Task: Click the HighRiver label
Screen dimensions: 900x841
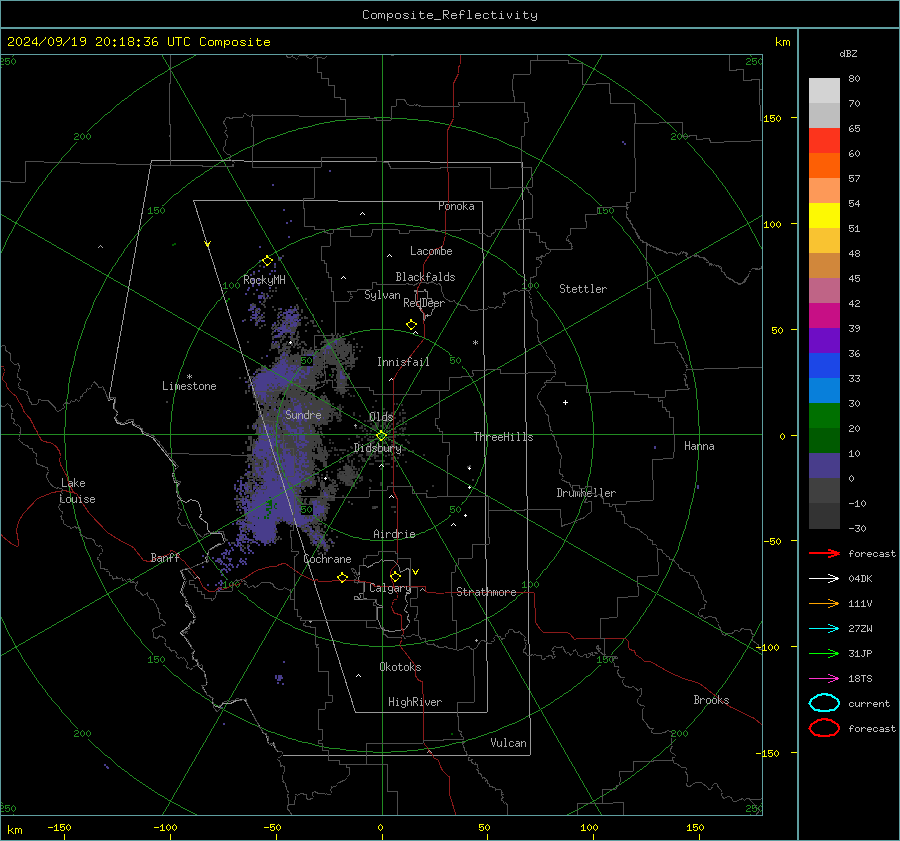Action: (x=415, y=702)
